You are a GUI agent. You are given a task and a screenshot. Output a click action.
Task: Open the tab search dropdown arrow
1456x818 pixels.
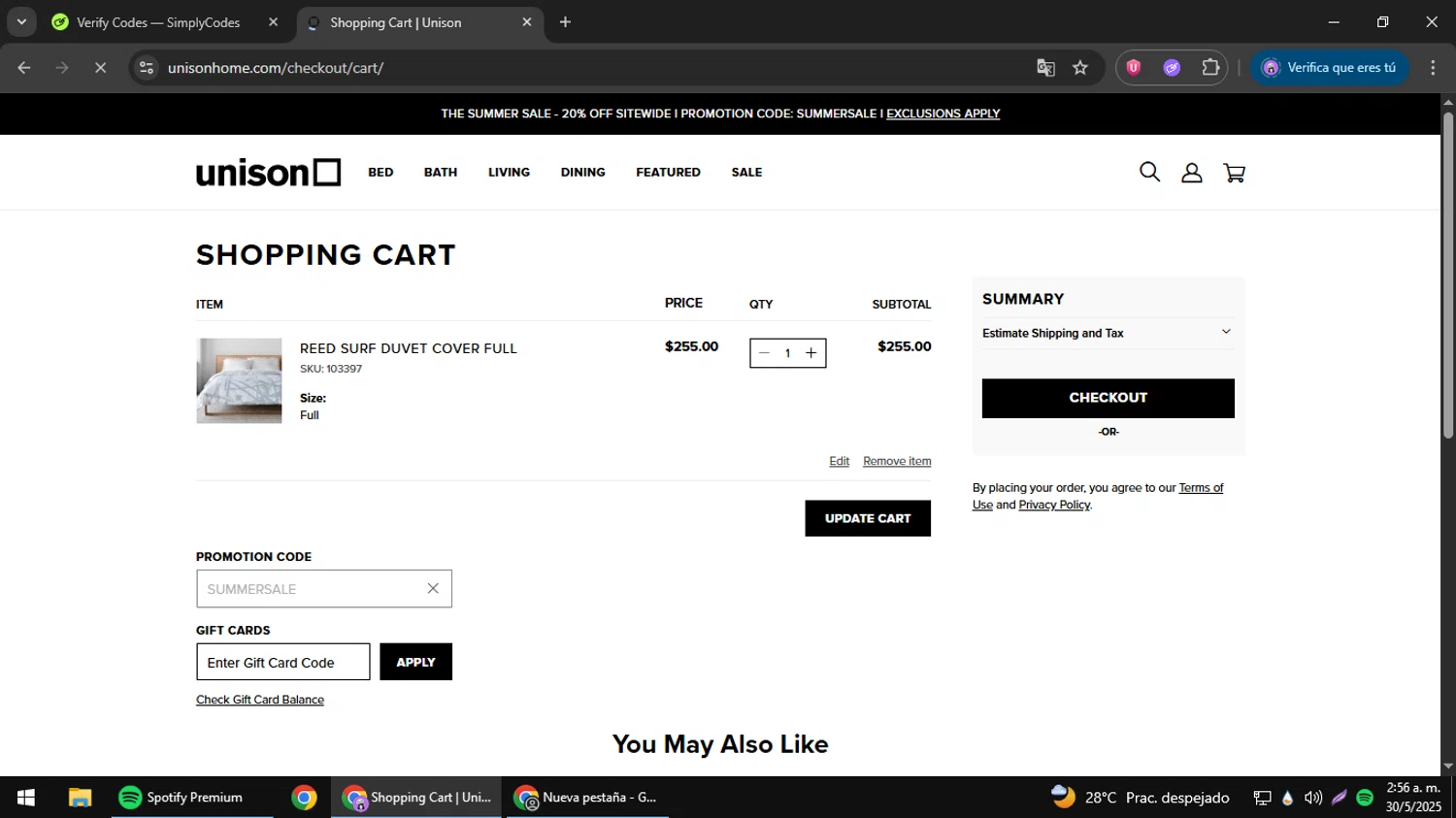(21, 21)
